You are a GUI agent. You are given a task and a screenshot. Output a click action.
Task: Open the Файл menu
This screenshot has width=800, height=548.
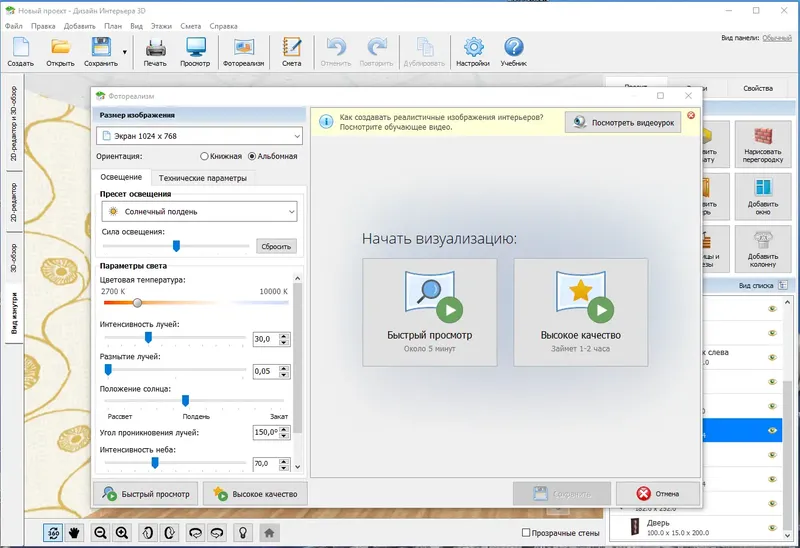(x=14, y=26)
